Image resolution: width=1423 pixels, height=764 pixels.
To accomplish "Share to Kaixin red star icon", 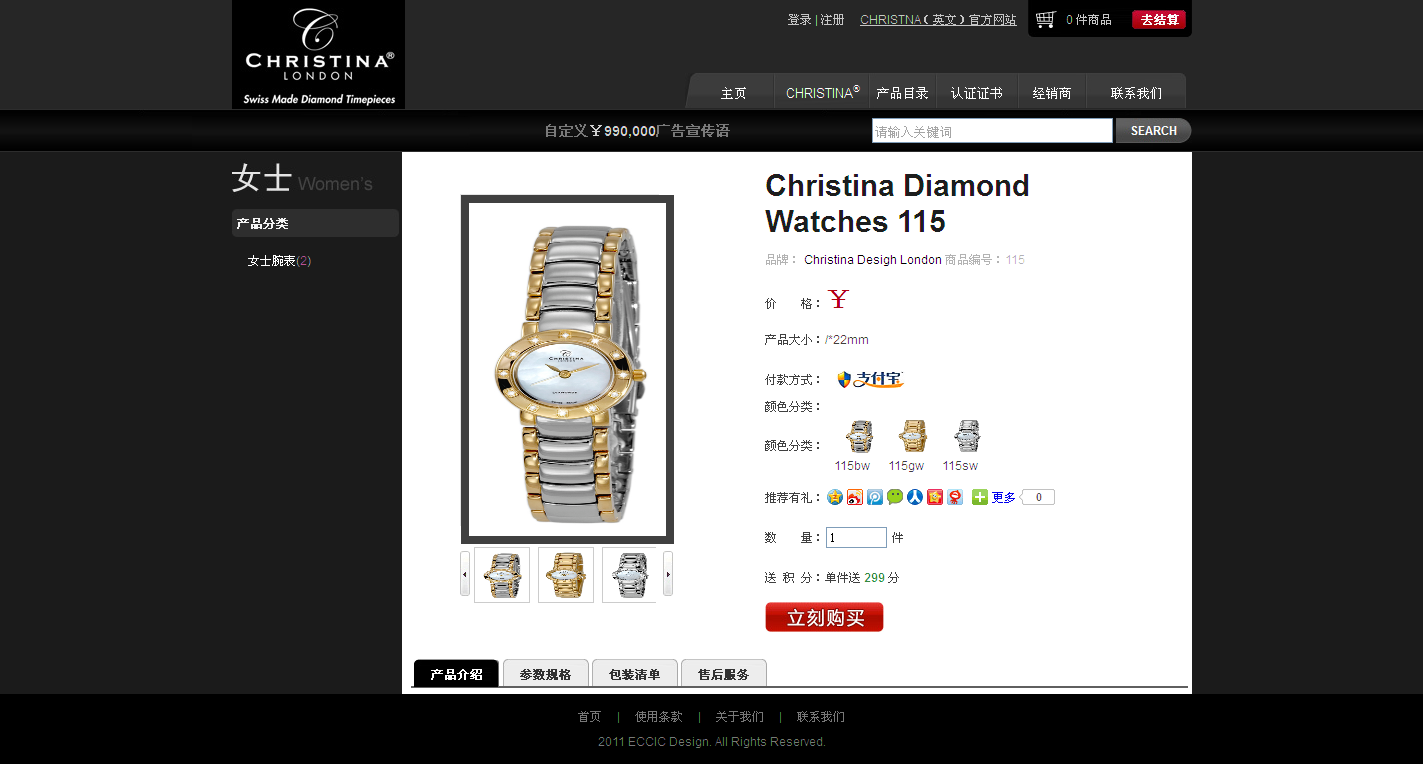I will click(x=935, y=497).
